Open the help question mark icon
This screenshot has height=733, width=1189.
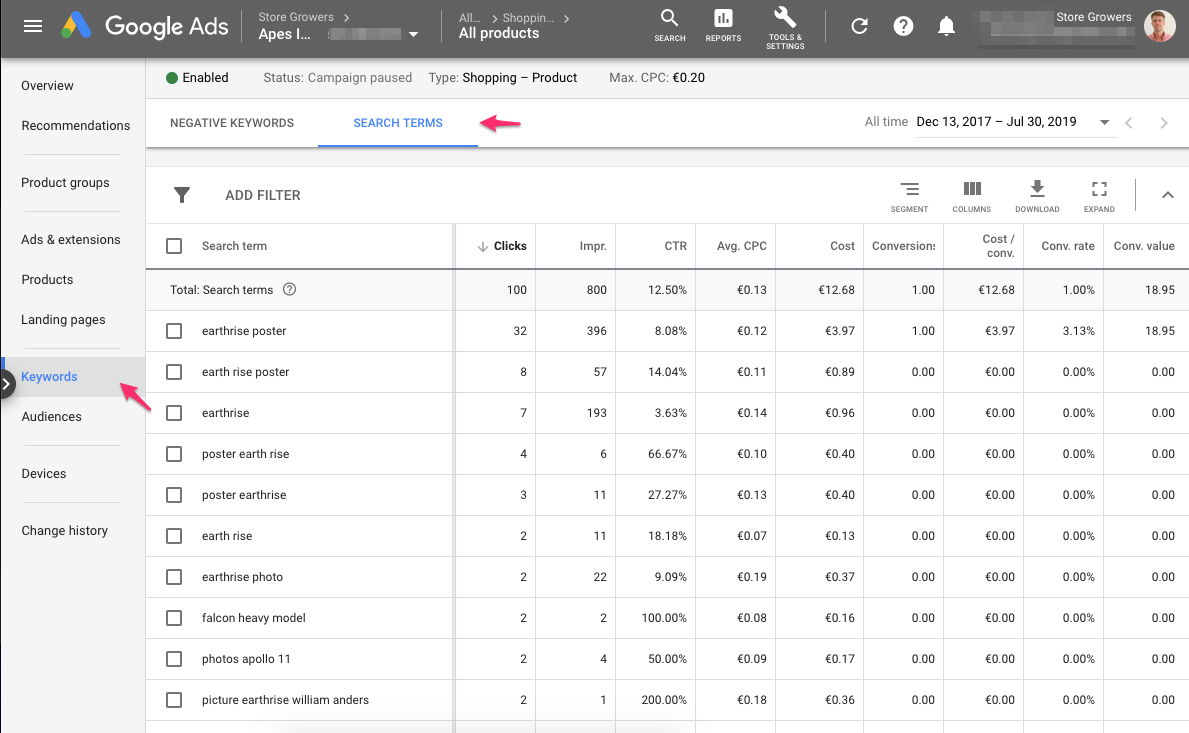(903, 27)
